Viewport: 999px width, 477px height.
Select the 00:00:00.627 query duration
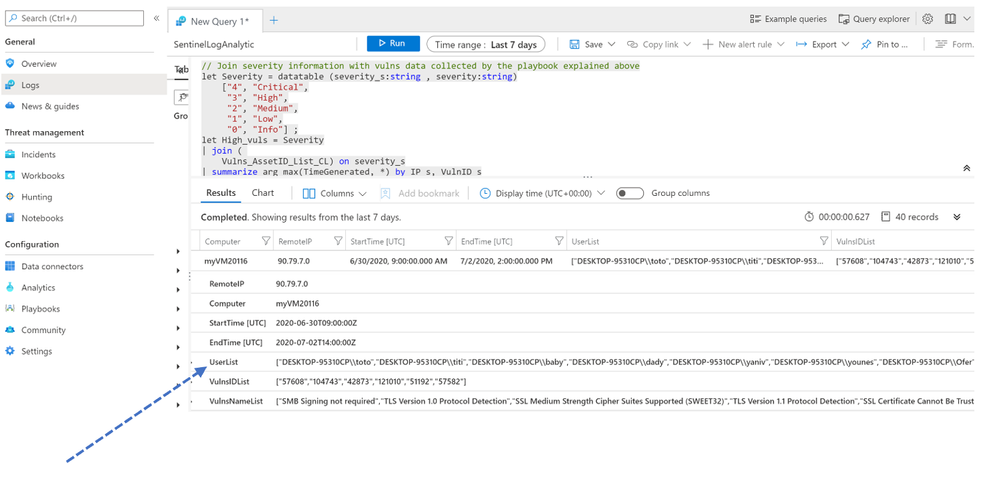click(844, 217)
